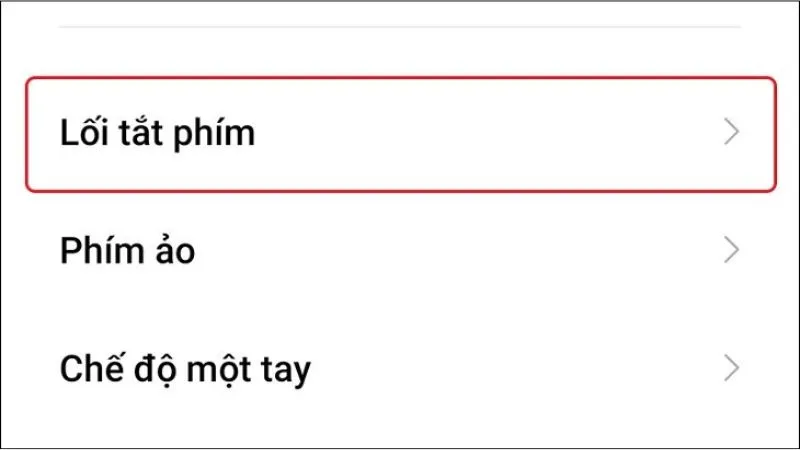Open the Lối tắt phím menu item

pyautogui.click(x=401, y=134)
